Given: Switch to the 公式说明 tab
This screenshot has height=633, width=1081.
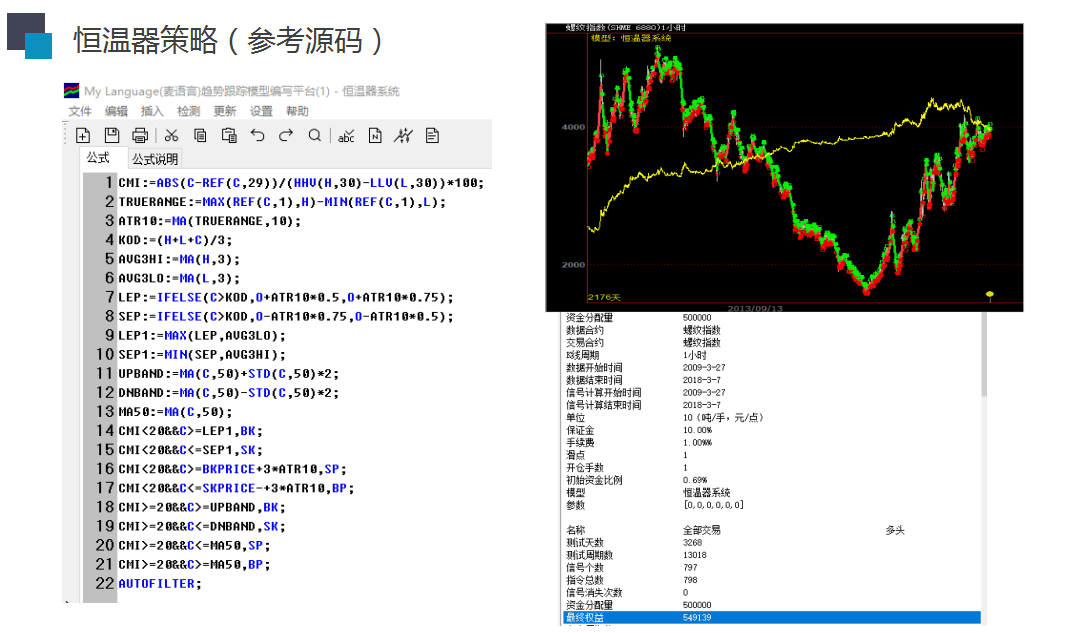Looking at the screenshot, I should [155, 159].
